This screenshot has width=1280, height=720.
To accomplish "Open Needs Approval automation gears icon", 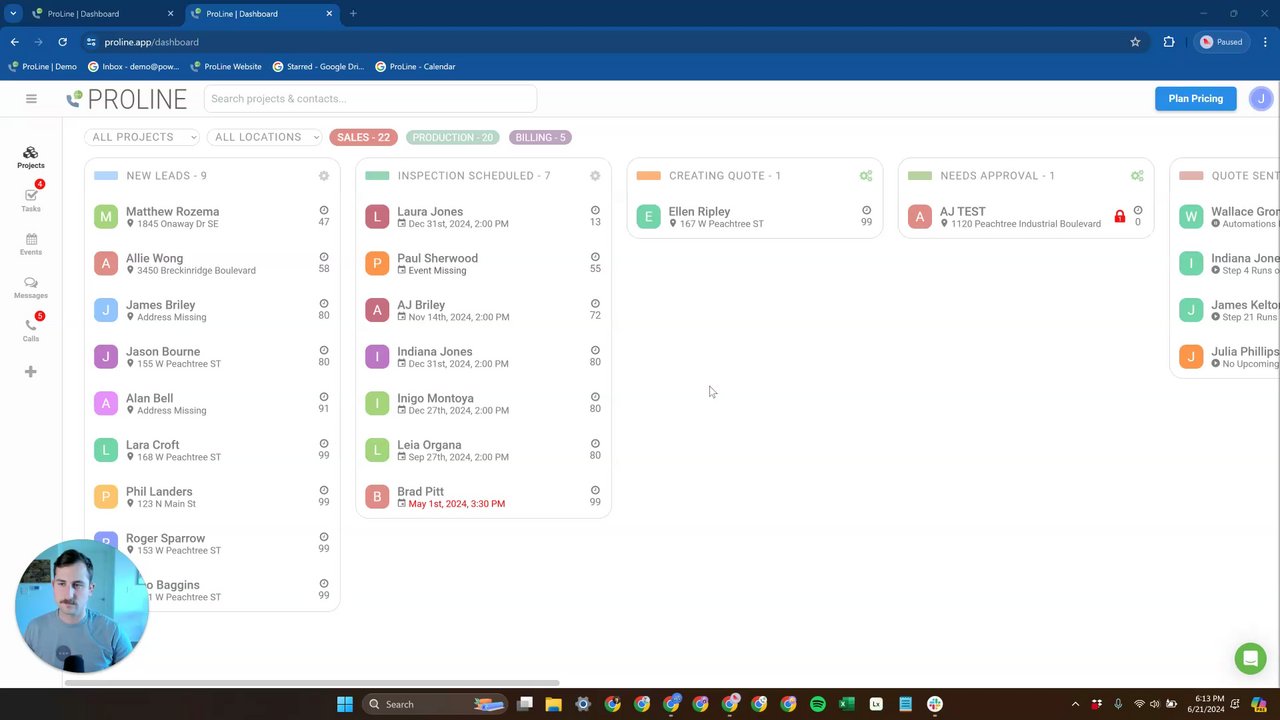I will (x=1137, y=176).
